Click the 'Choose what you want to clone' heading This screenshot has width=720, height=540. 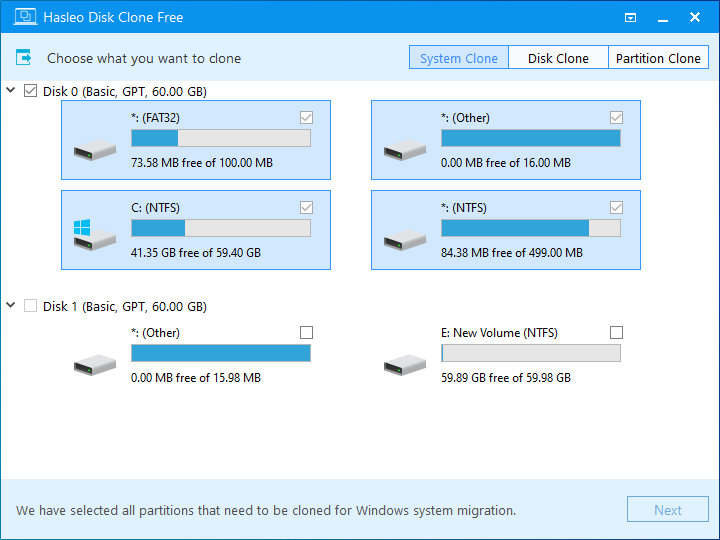tap(144, 58)
